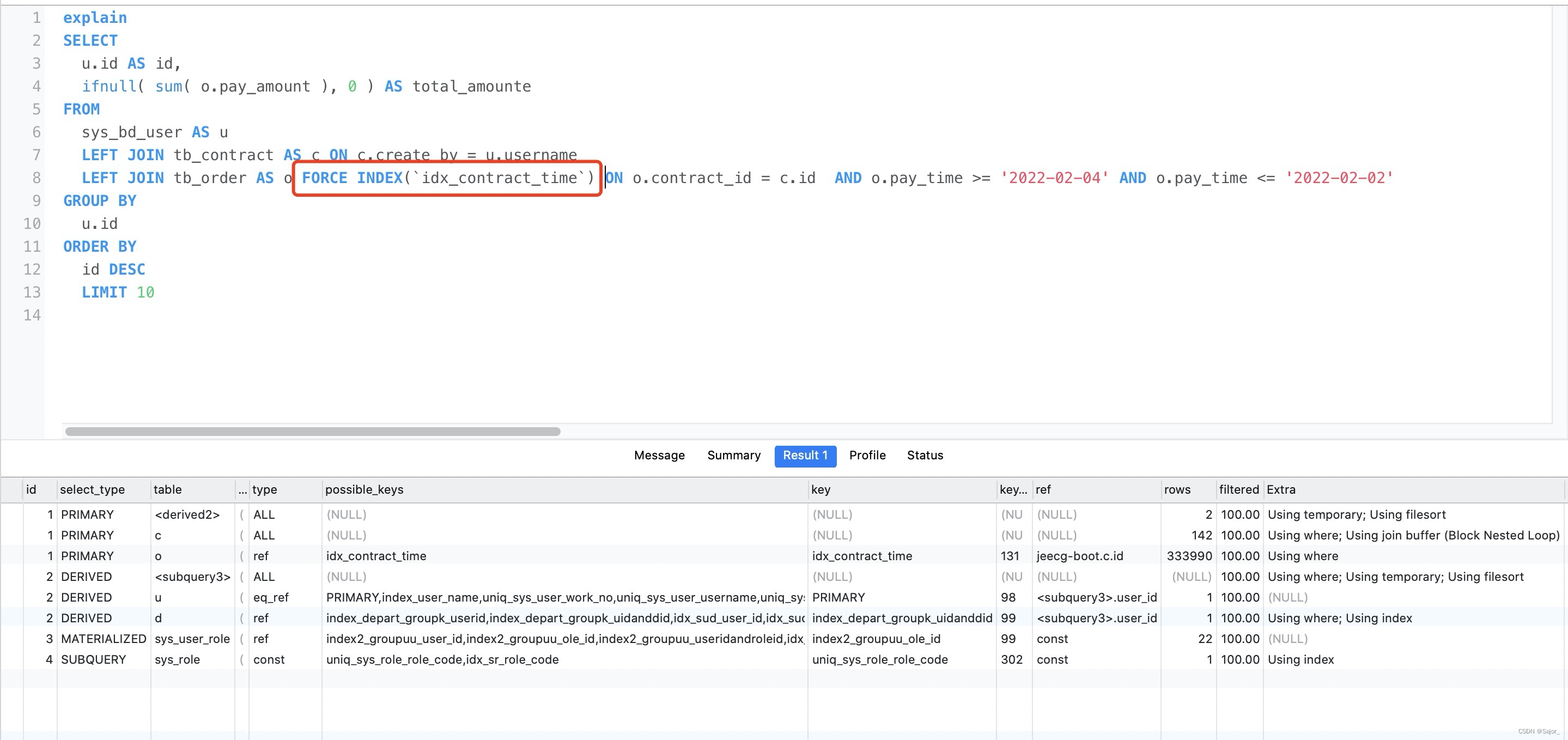Click 'o.contract_id' in the join condition
This screenshot has width=1568, height=740.
tap(691, 178)
